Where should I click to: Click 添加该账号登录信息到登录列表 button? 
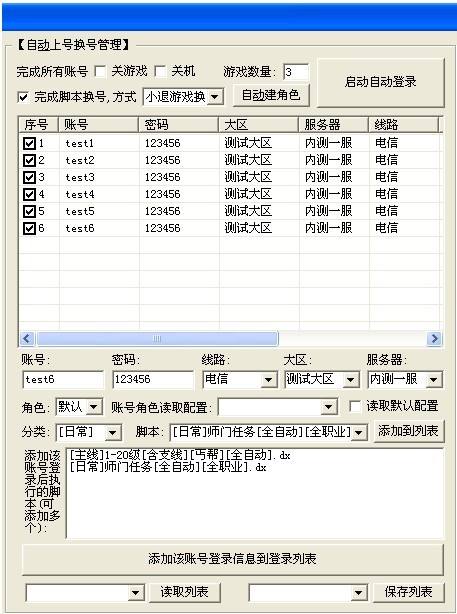point(233,559)
